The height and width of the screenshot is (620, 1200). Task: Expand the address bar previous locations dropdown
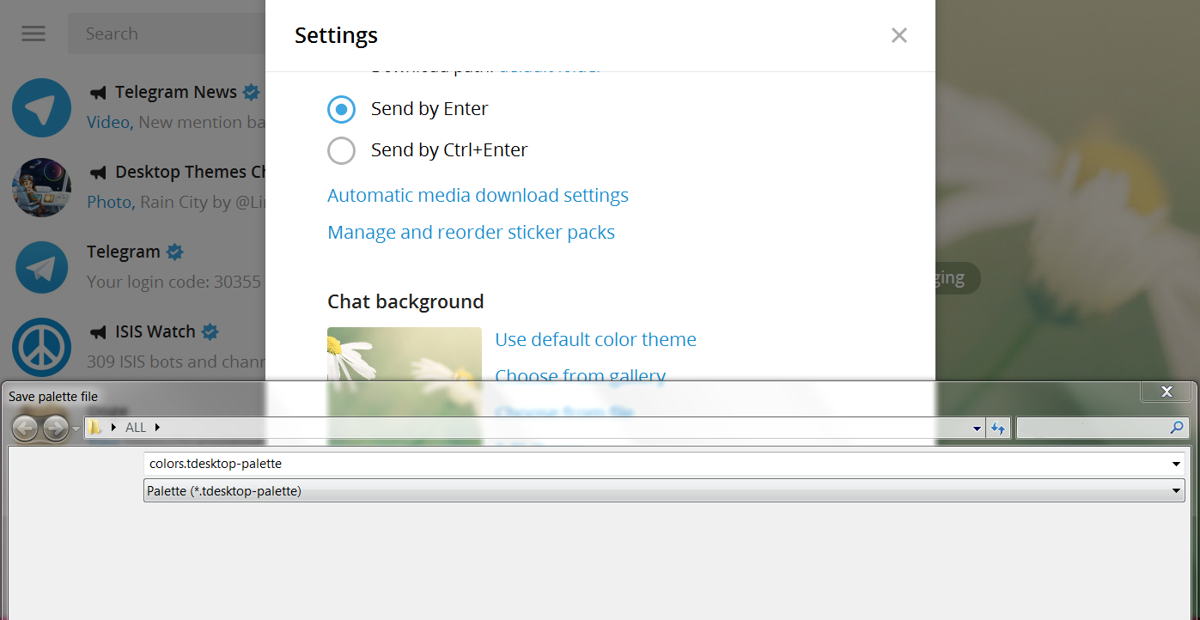977,428
